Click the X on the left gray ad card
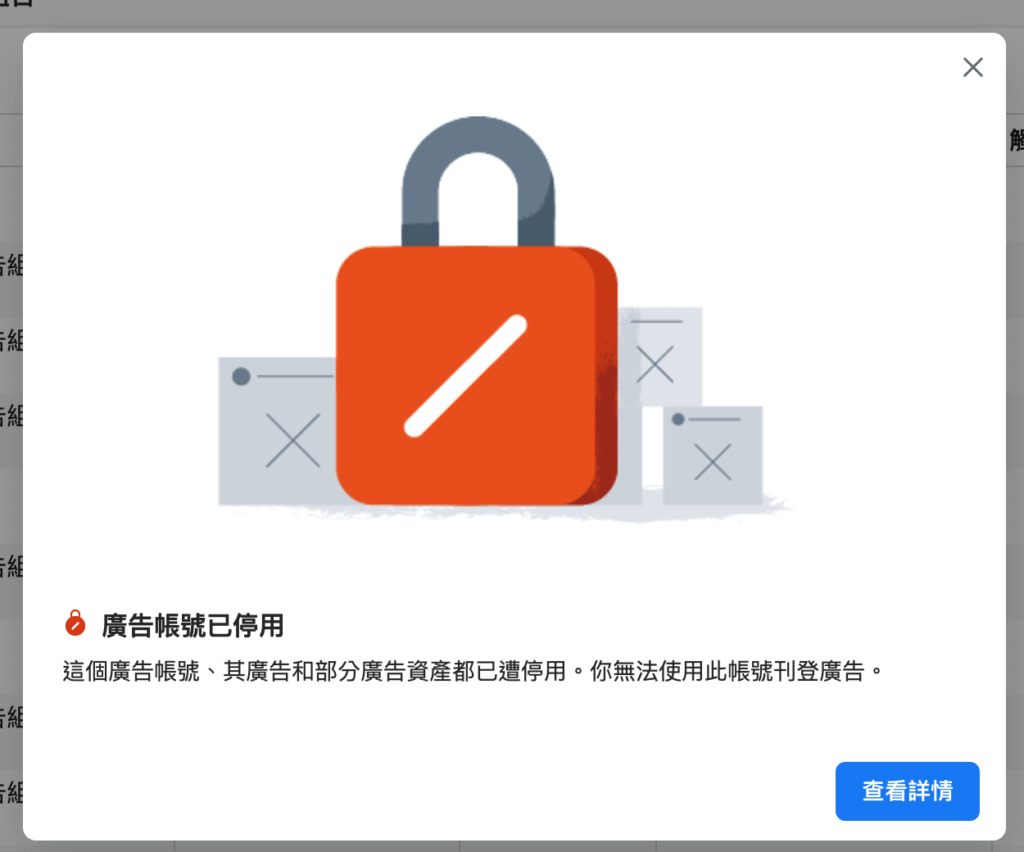The height and width of the screenshot is (852, 1024). pyautogui.click(x=293, y=440)
